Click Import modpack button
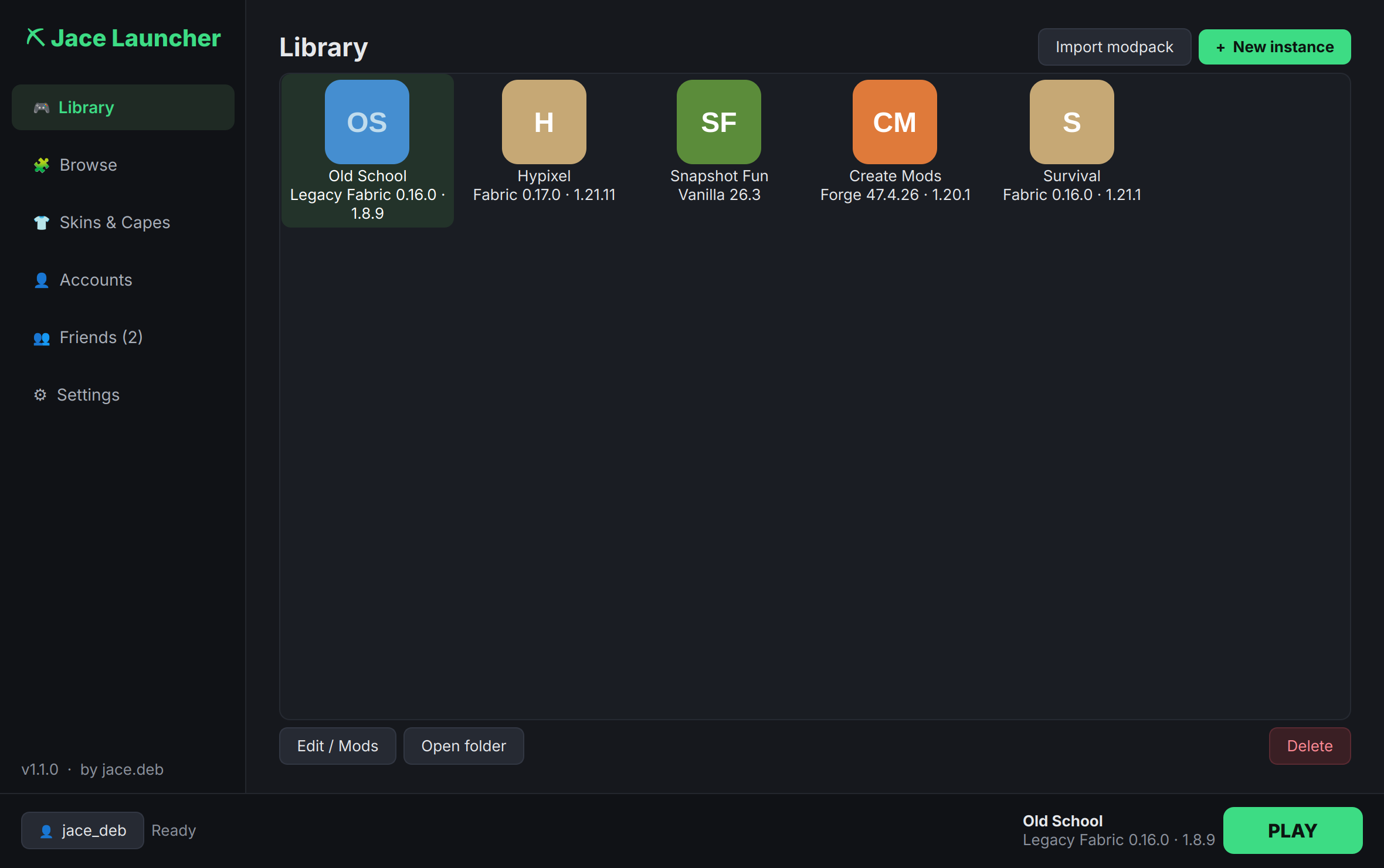This screenshot has height=868, width=1384. click(x=1114, y=47)
